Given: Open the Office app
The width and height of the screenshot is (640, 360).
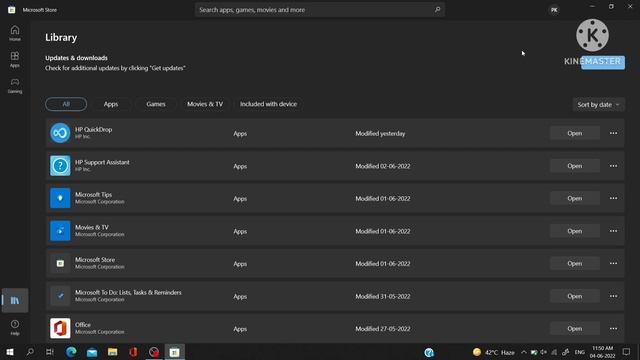Looking at the screenshot, I should point(574,328).
